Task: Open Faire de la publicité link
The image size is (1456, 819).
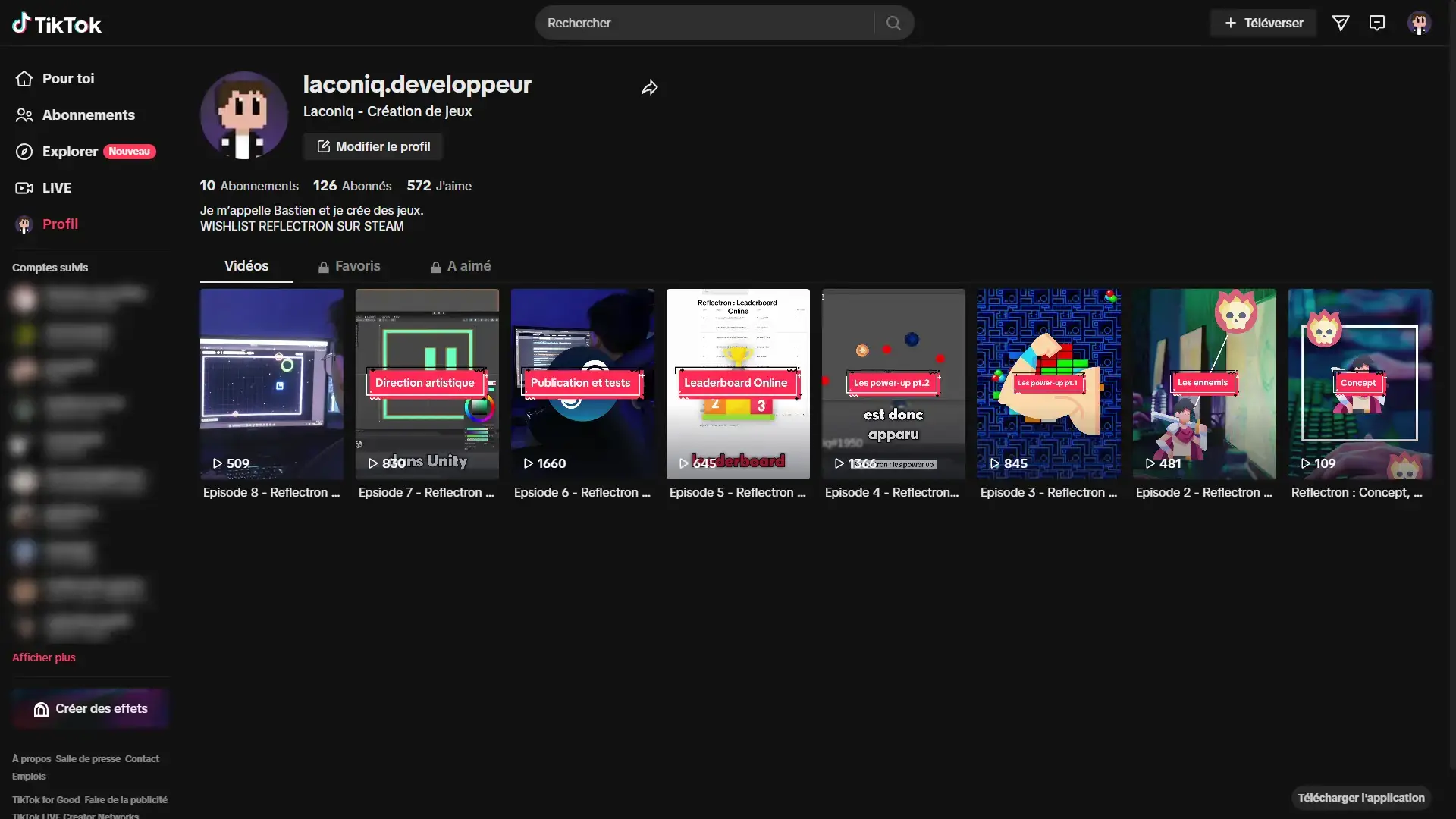Action: [x=126, y=800]
